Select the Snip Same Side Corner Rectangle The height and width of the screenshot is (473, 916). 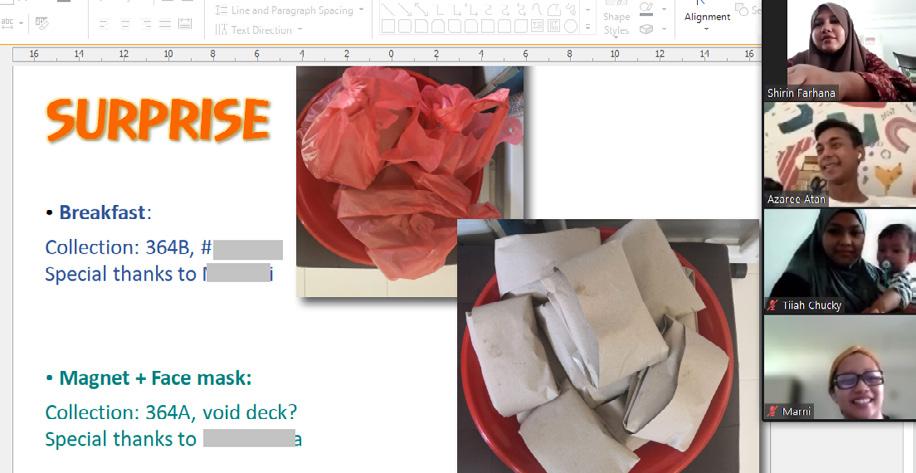(x=438, y=26)
